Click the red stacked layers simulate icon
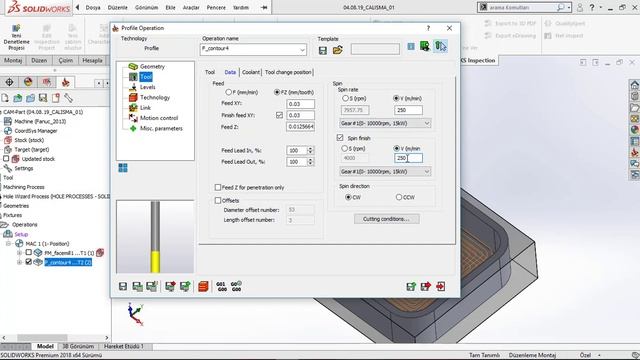640x360 pixels. tap(203, 287)
